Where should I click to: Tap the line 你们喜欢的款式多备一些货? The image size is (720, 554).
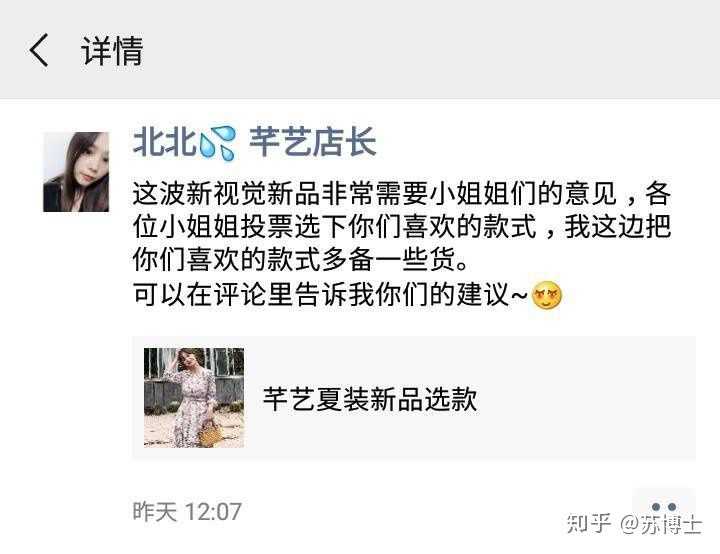[x=301, y=259]
